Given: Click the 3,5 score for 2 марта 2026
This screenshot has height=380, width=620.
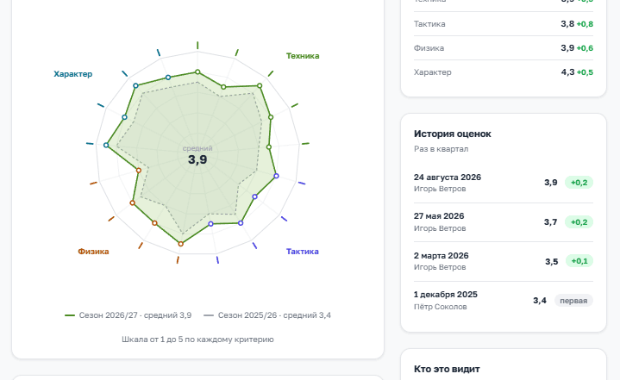Looking at the screenshot, I should click(x=551, y=261).
